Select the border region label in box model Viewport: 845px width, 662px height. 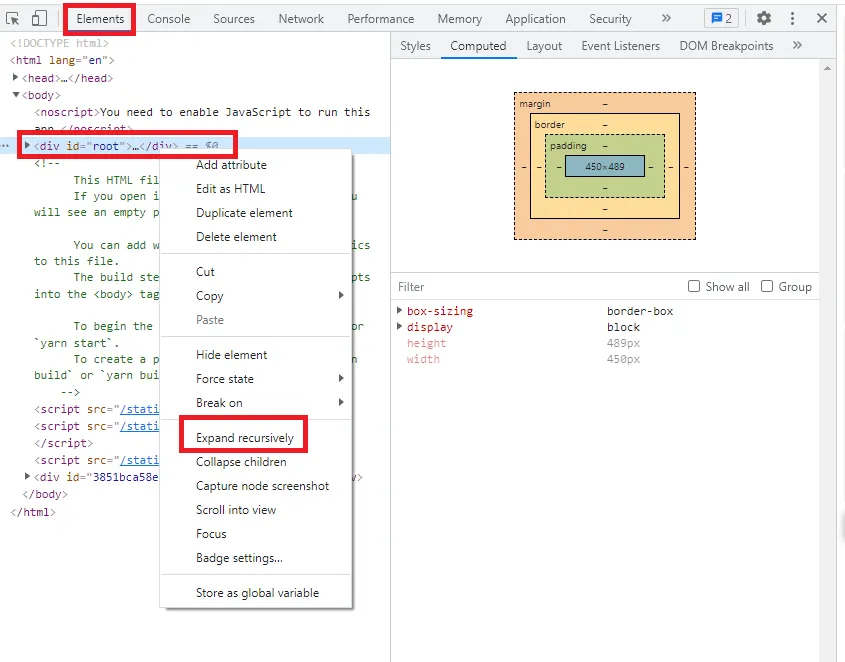click(550, 125)
